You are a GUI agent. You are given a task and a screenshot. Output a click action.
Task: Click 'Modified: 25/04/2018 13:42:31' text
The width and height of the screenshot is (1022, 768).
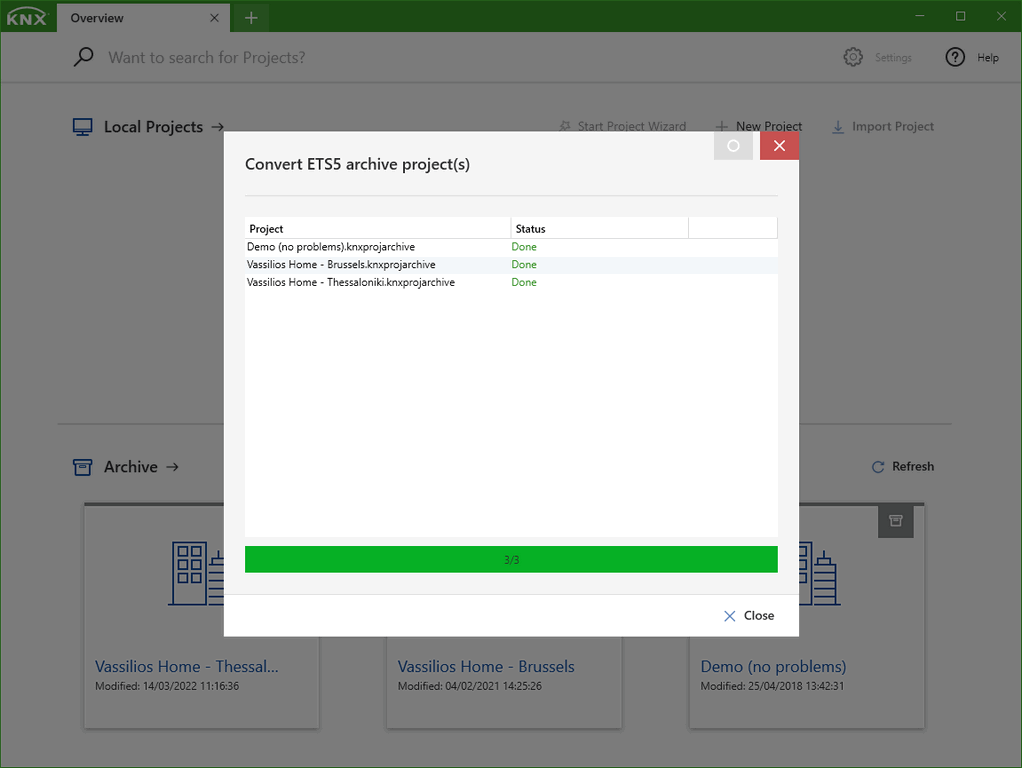pyautogui.click(x=772, y=686)
